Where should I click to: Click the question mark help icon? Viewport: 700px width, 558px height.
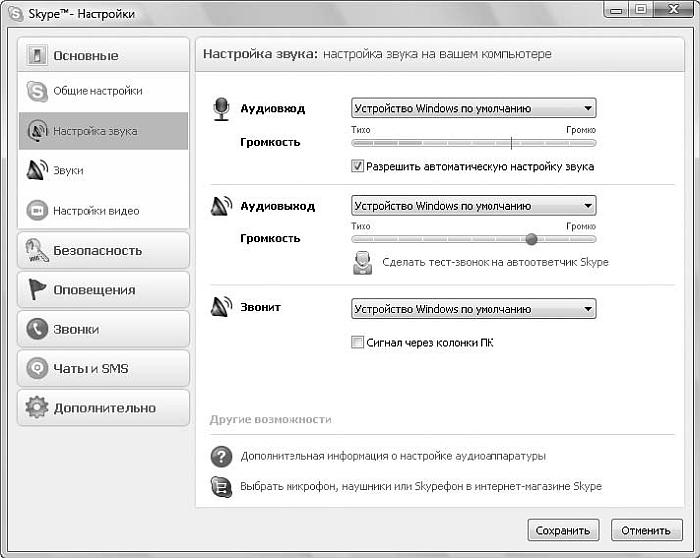[221, 456]
